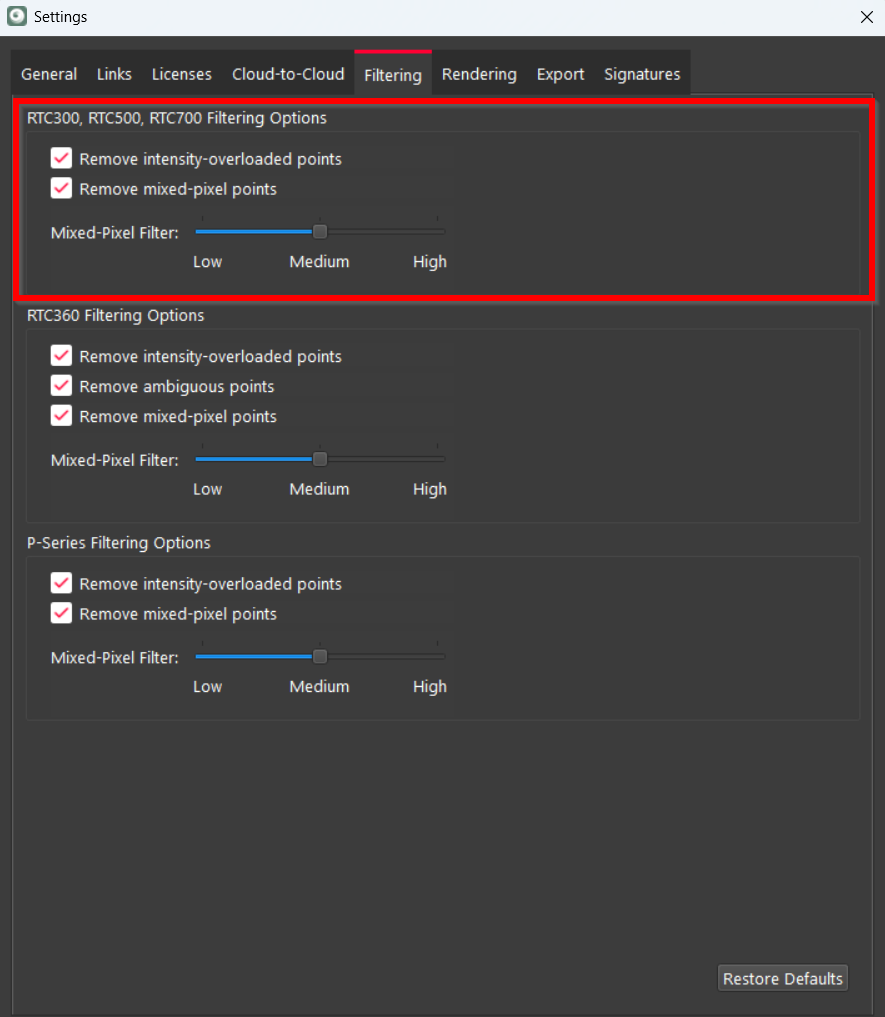
Task: Disable RTC360 Remove intensity-overloaded points
Action: (x=61, y=355)
